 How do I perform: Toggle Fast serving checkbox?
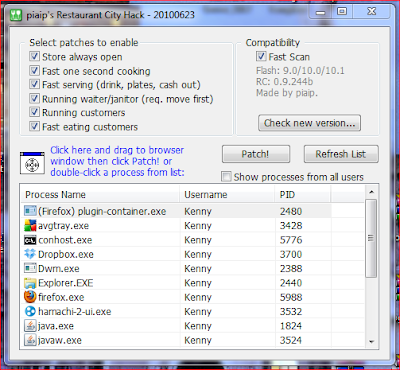point(34,84)
